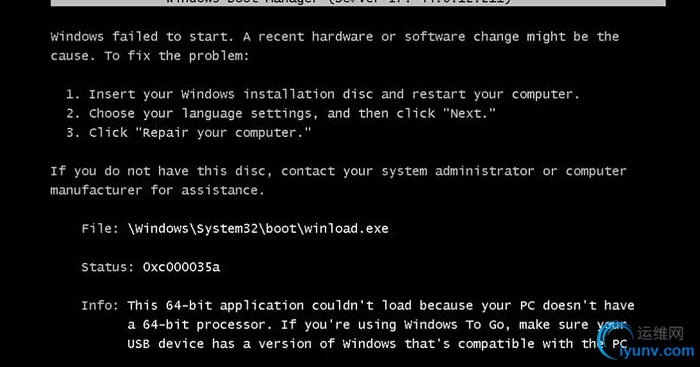Open the iyunv.com watermark link
700x367 pixels.
657,350
